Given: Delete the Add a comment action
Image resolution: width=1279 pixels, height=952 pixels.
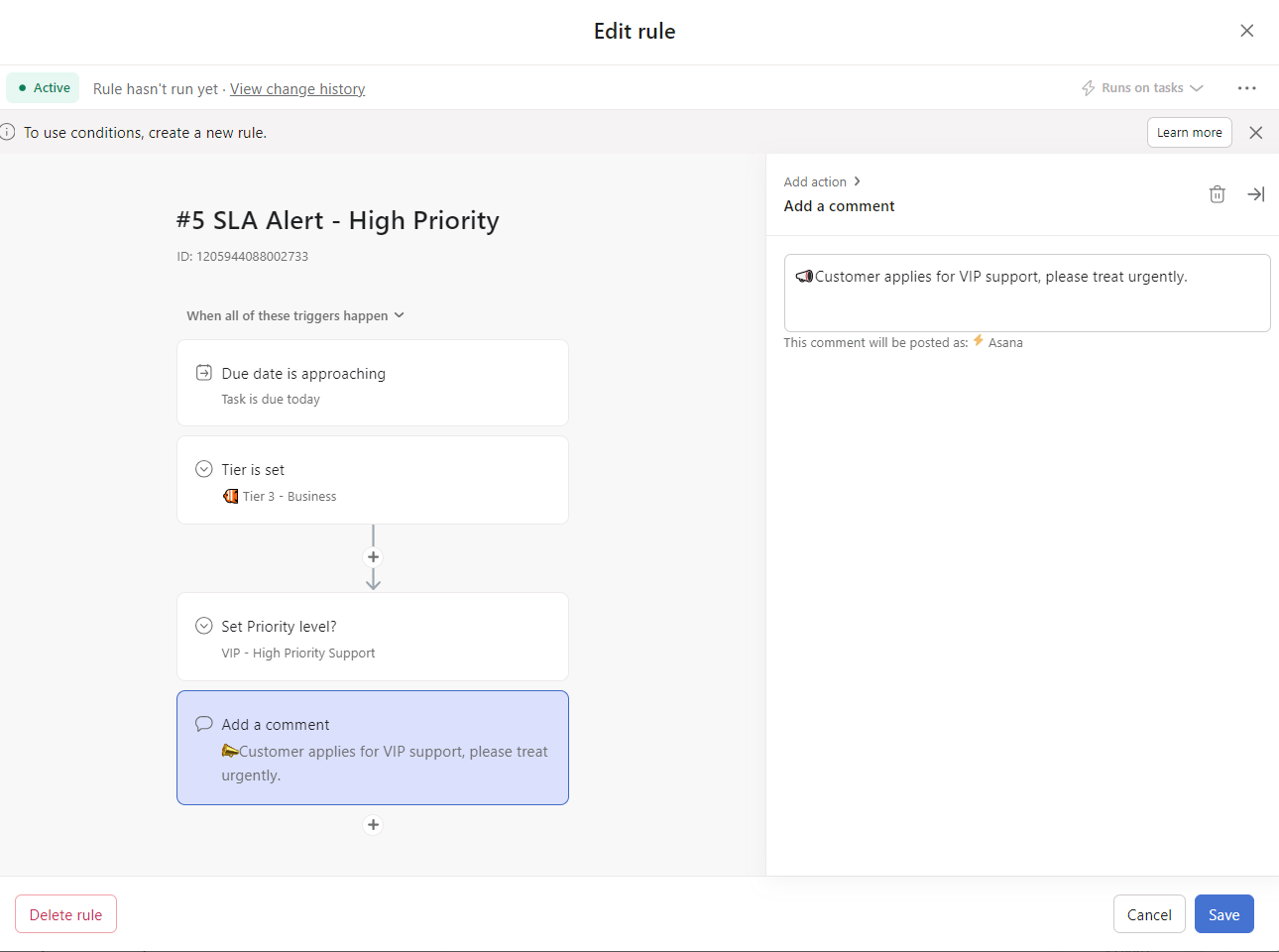Looking at the screenshot, I should (1218, 193).
